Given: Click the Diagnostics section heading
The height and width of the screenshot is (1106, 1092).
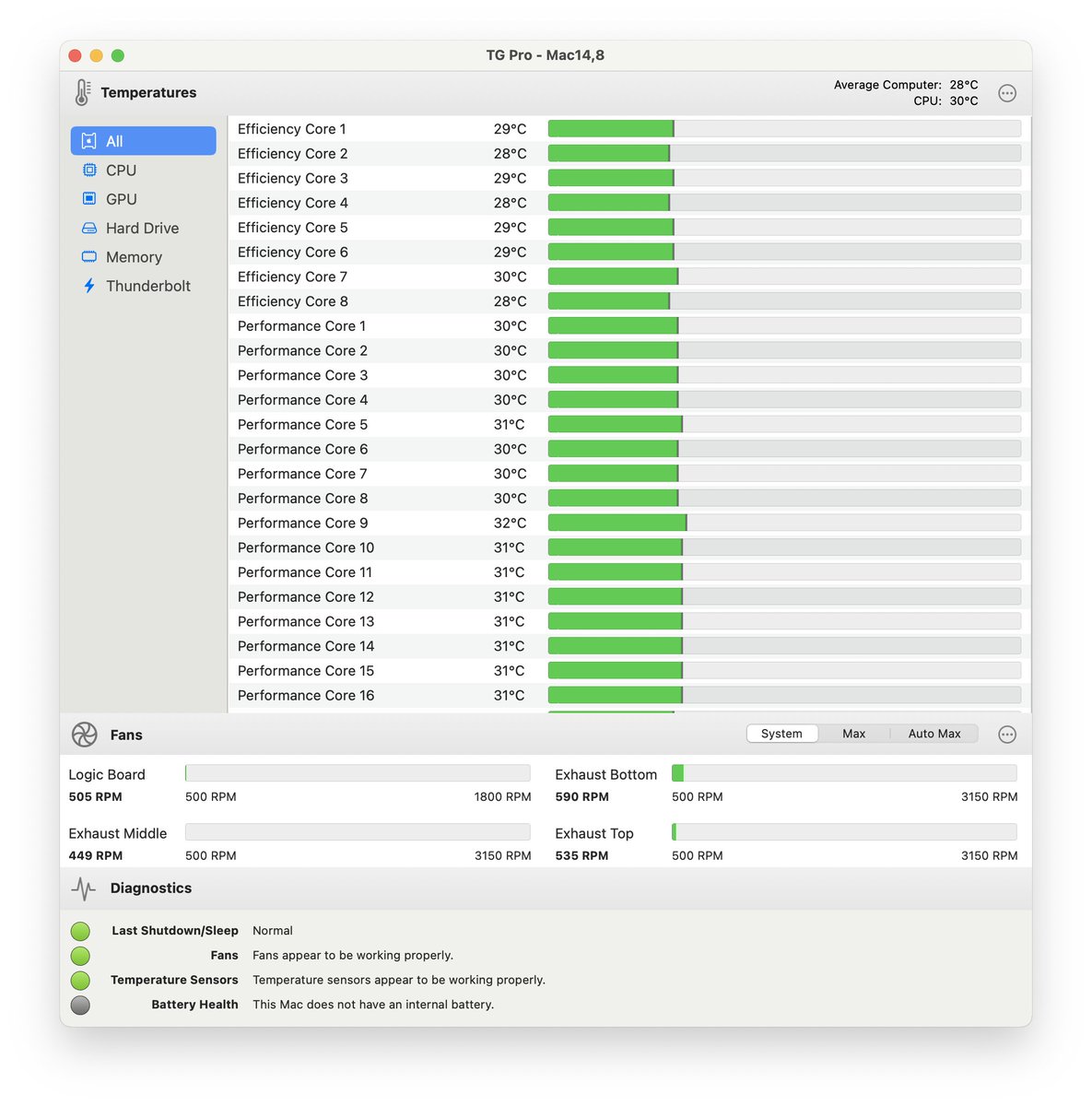Looking at the screenshot, I should point(151,888).
